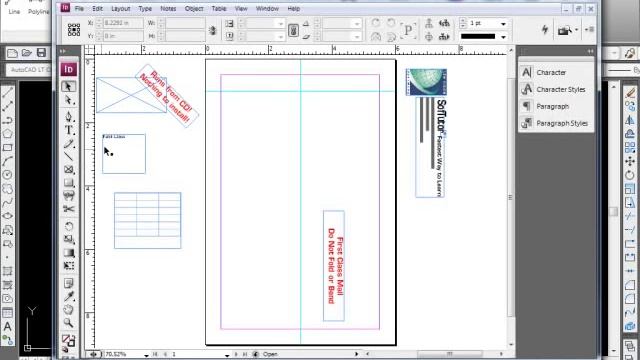The image size is (640, 360).
Task: Expand the toolbox double-arrow toggle
Action: pos(63,51)
